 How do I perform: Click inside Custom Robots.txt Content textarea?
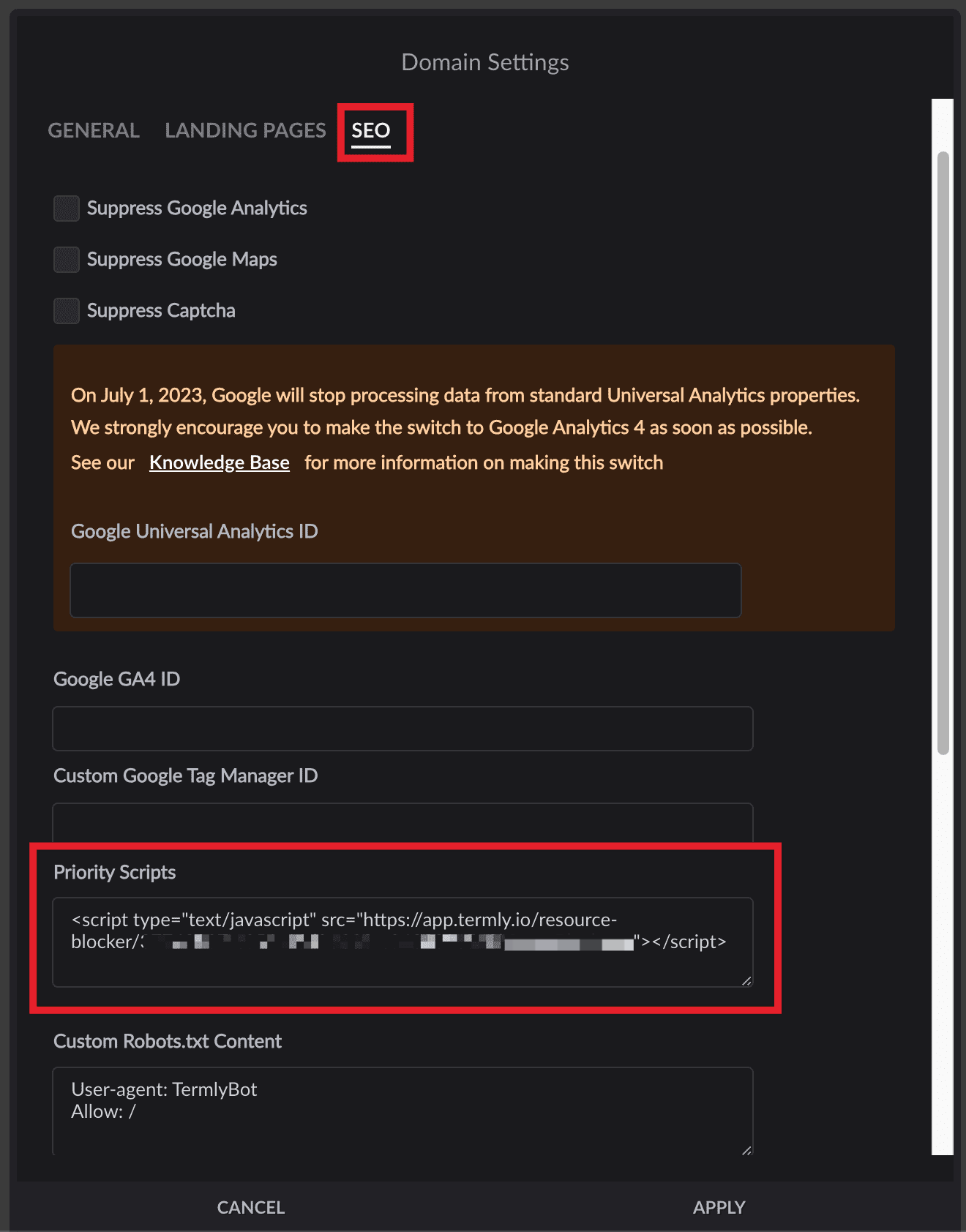[402, 1111]
